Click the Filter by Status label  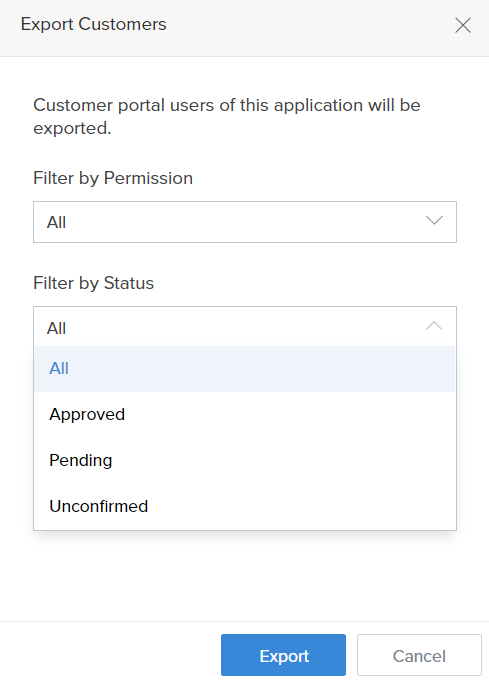tap(94, 283)
